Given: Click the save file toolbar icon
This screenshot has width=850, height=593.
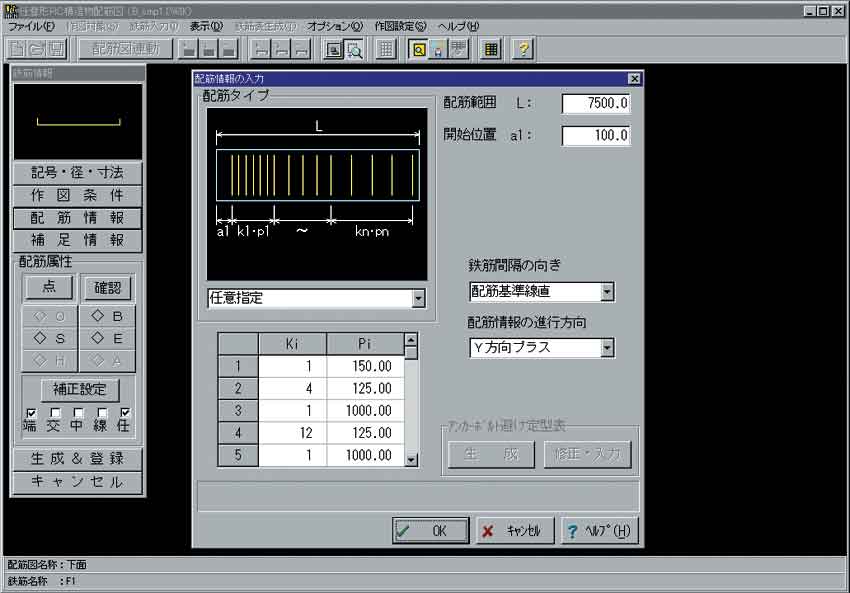Looking at the screenshot, I should click(56, 49).
